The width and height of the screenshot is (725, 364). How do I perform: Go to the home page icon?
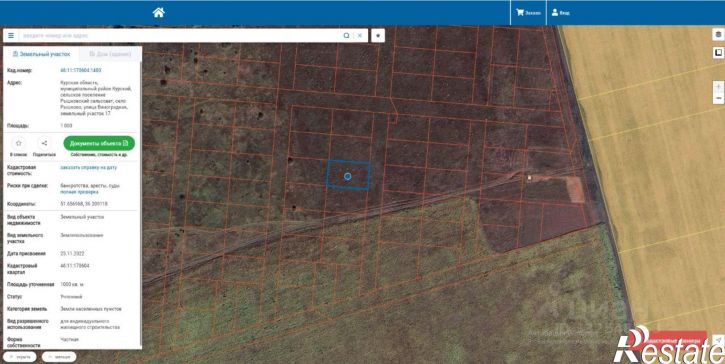pos(159,12)
